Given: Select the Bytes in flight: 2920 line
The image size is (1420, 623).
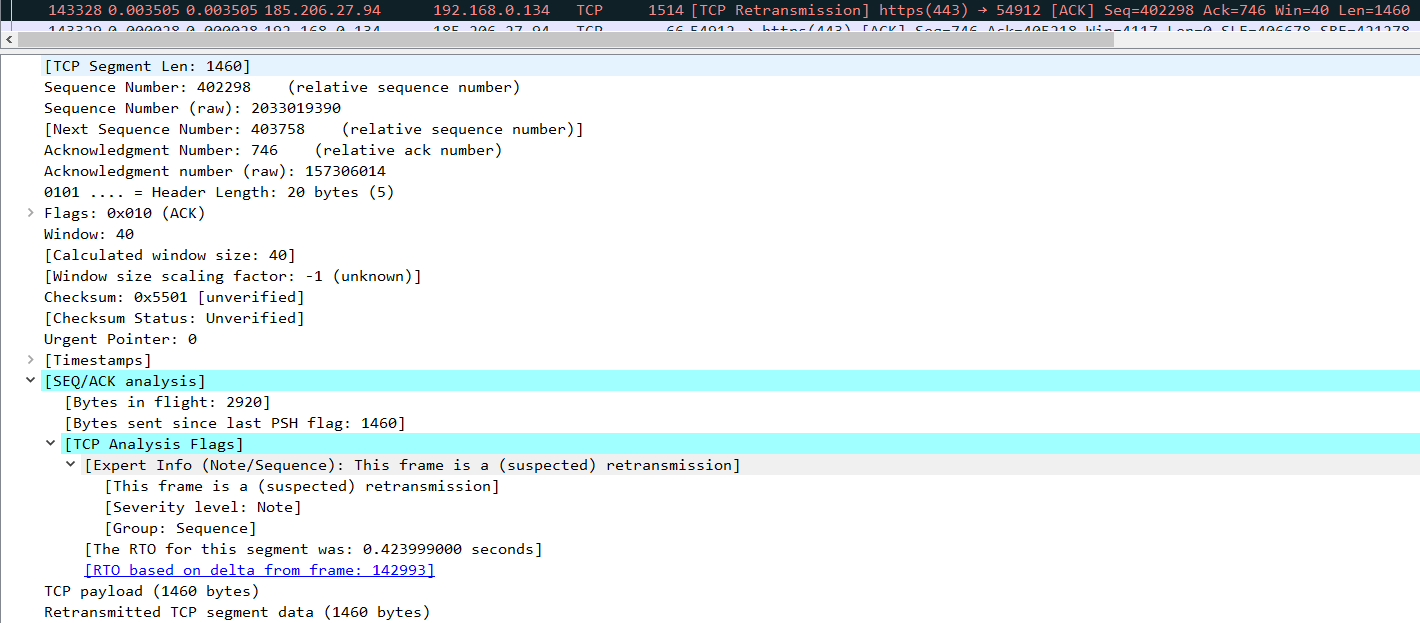Looking at the screenshot, I should 167,402.
